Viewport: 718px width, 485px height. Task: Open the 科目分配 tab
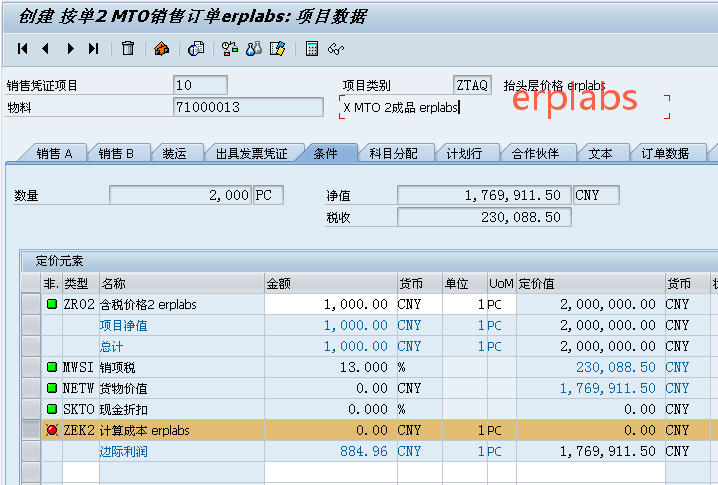(x=394, y=153)
